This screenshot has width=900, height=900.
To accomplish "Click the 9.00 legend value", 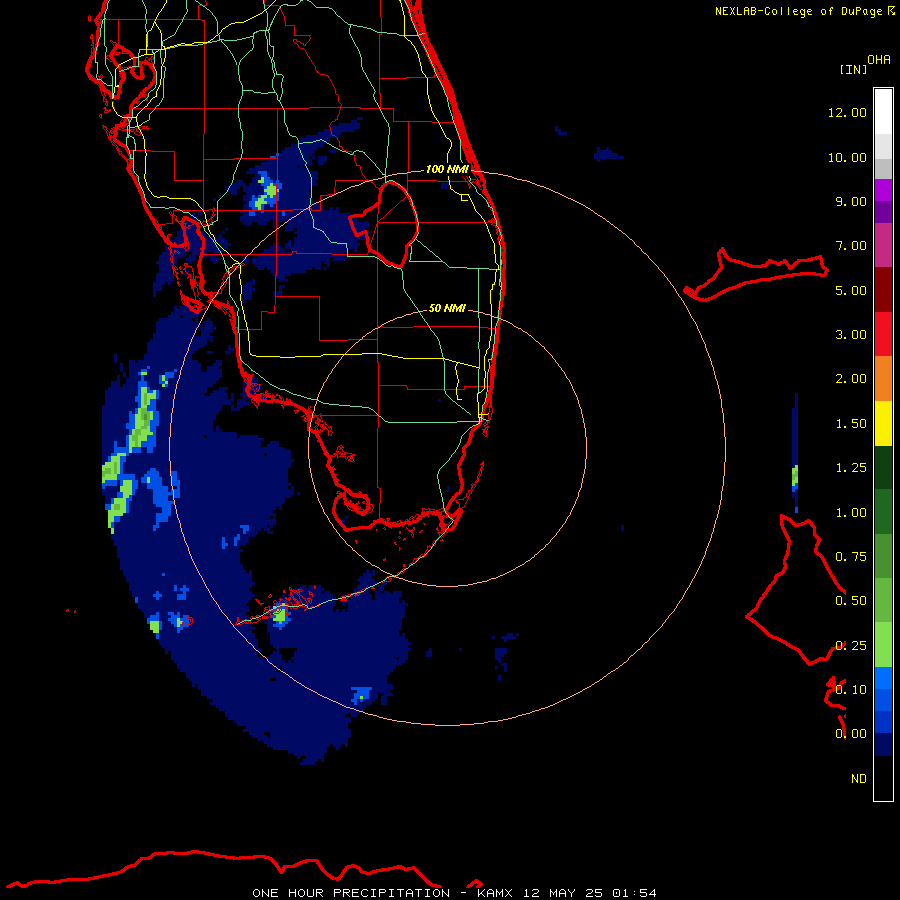I will coord(851,201).
